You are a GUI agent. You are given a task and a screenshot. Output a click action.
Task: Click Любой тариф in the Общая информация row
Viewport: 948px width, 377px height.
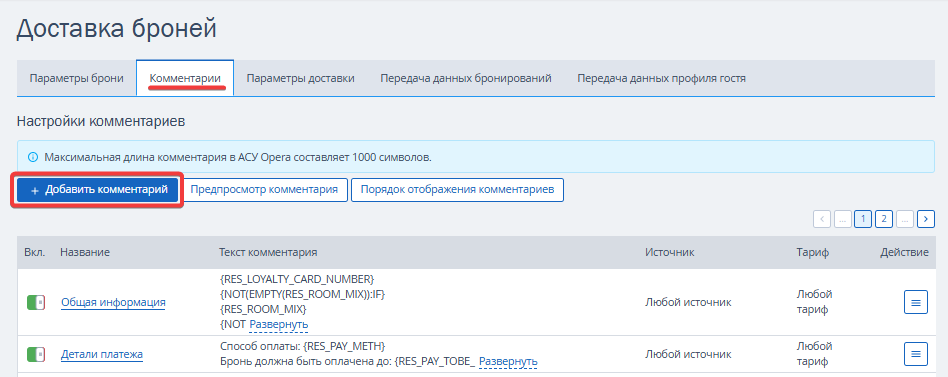[814, 302]
